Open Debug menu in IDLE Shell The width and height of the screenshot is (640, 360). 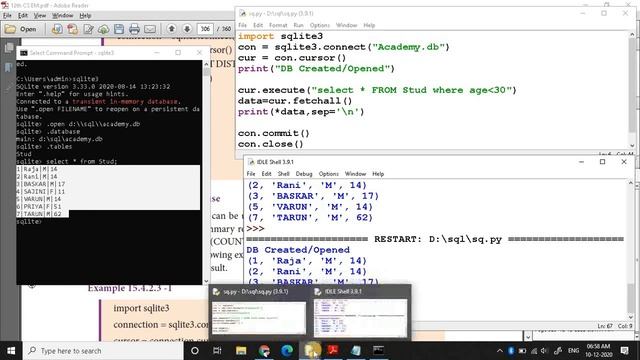tap(304, 174)
